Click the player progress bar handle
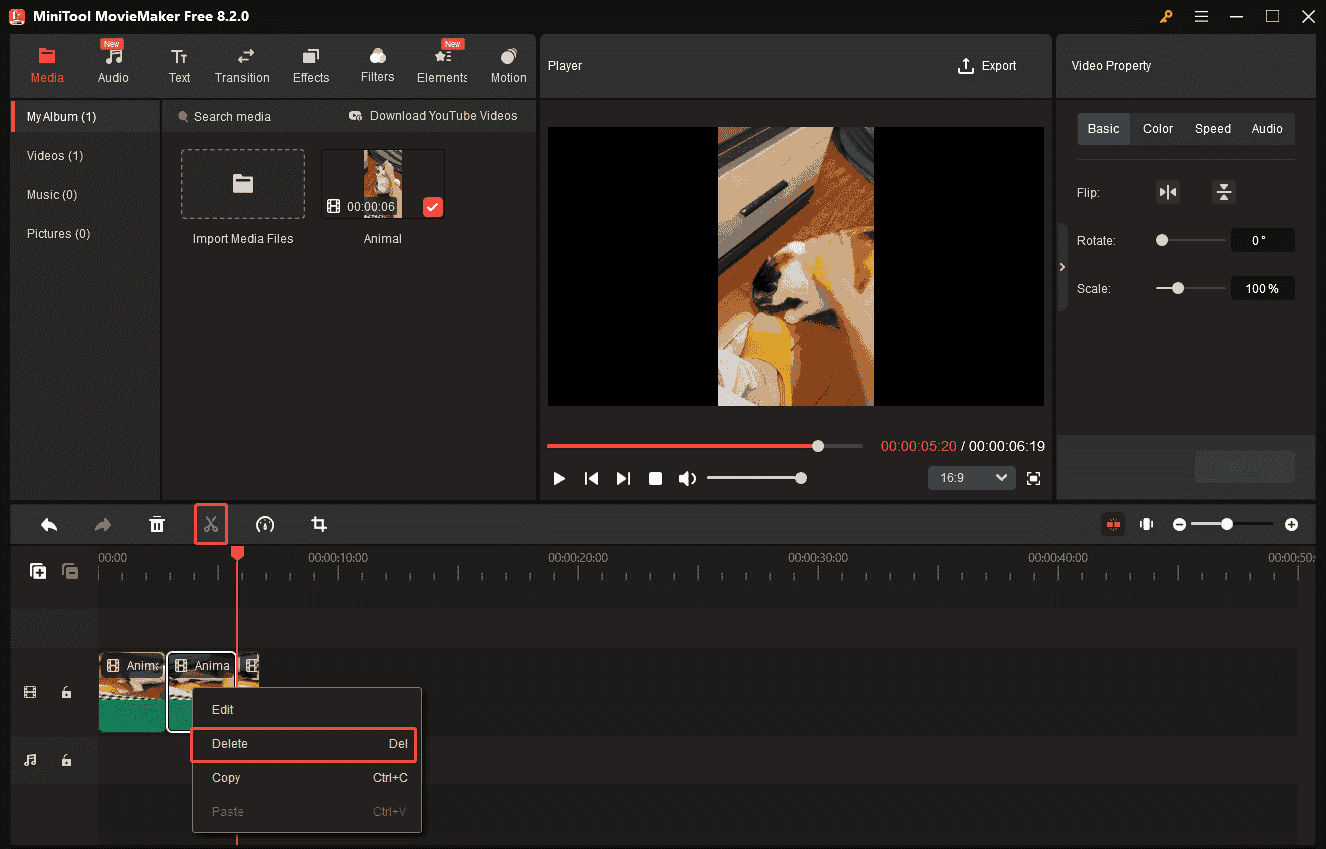 click(x=818, y=446)
